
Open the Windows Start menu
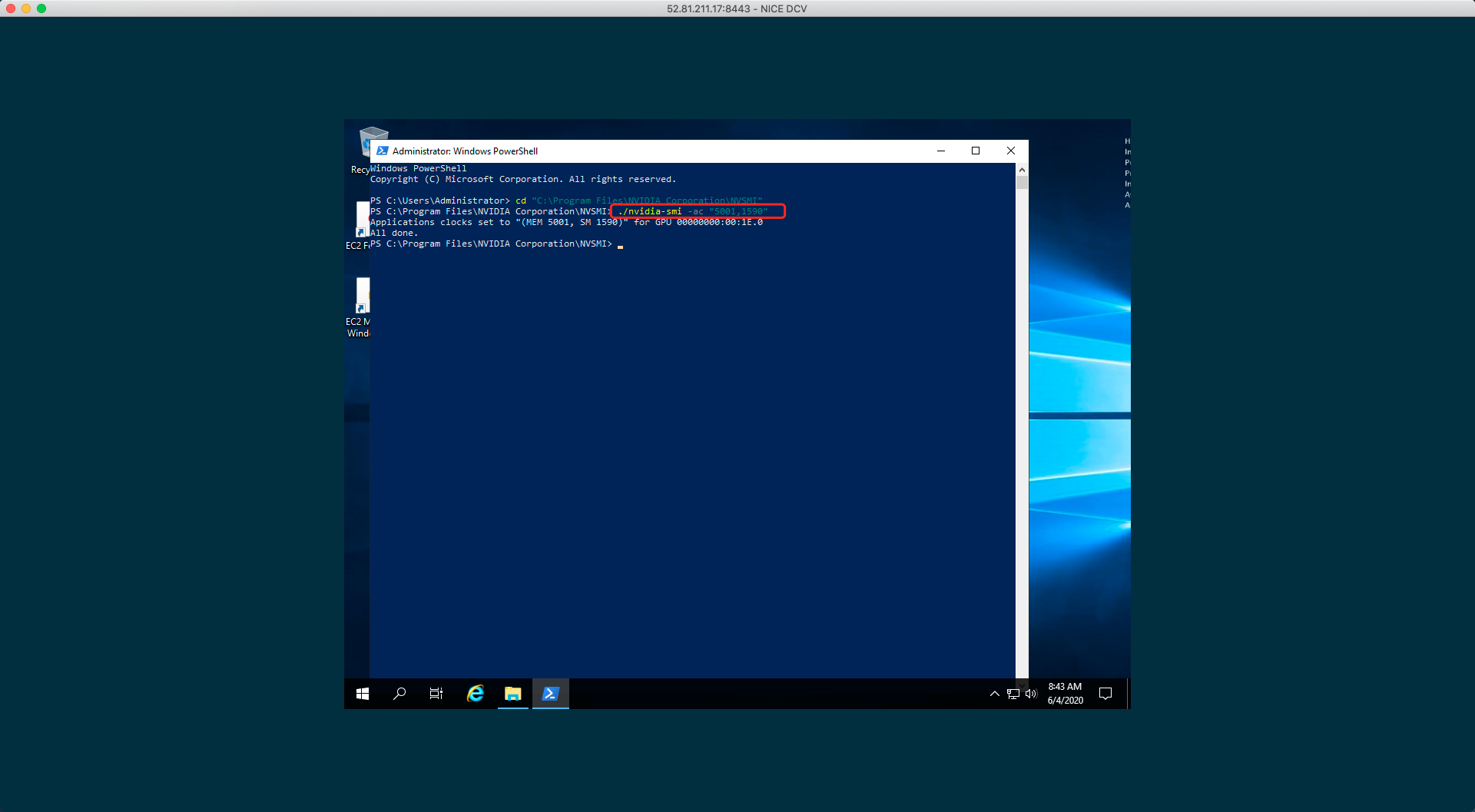click(x=363, y=694)
